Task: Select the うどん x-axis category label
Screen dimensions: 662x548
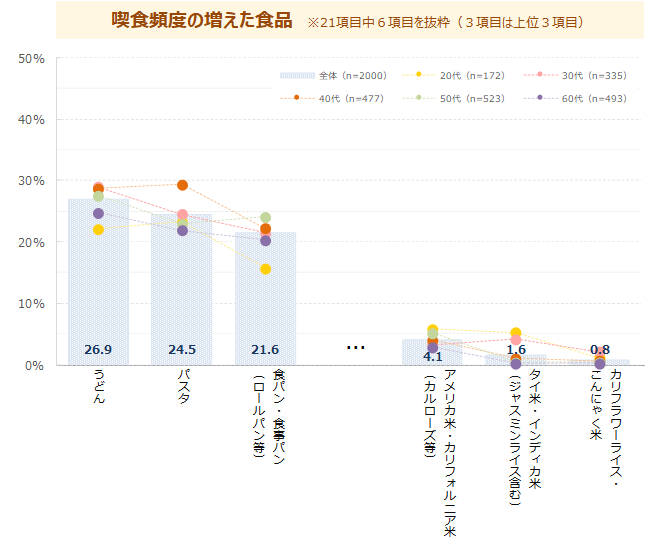Action: coord(98,386)
